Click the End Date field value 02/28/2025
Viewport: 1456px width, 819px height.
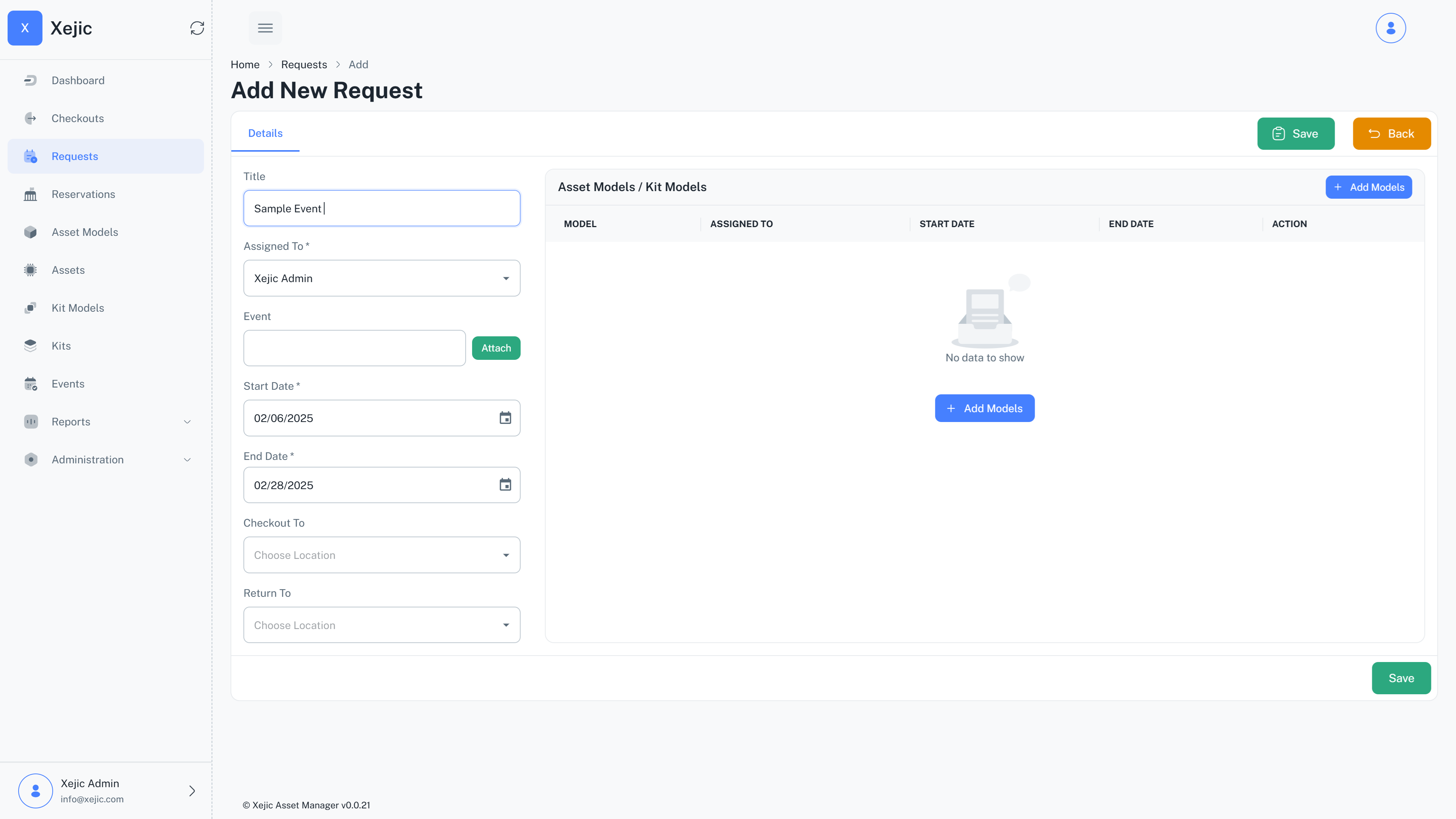[283, 485]
